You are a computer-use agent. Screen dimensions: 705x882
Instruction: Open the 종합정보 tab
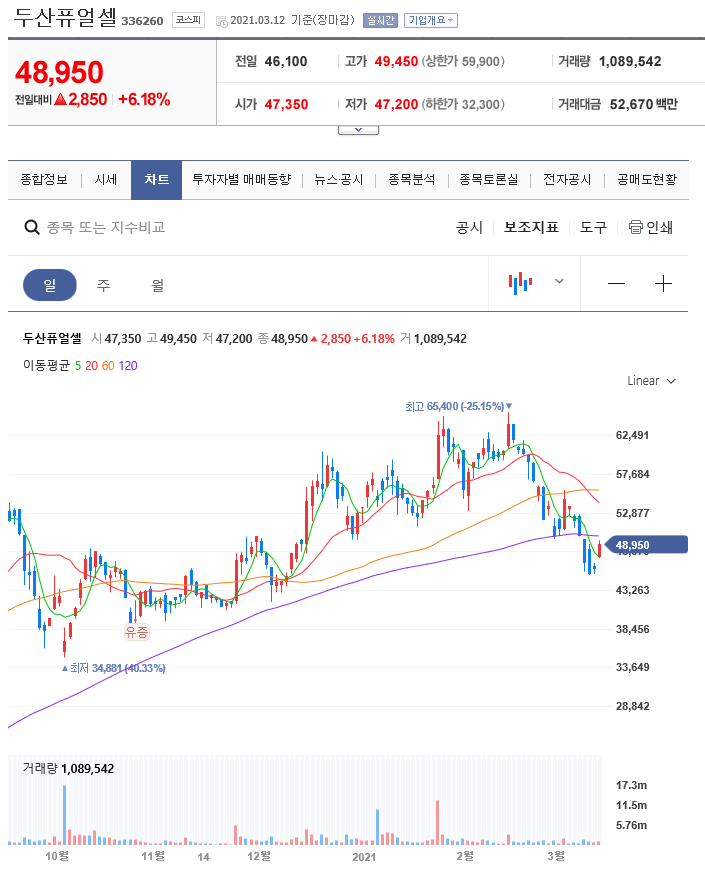tap(44, 179)
